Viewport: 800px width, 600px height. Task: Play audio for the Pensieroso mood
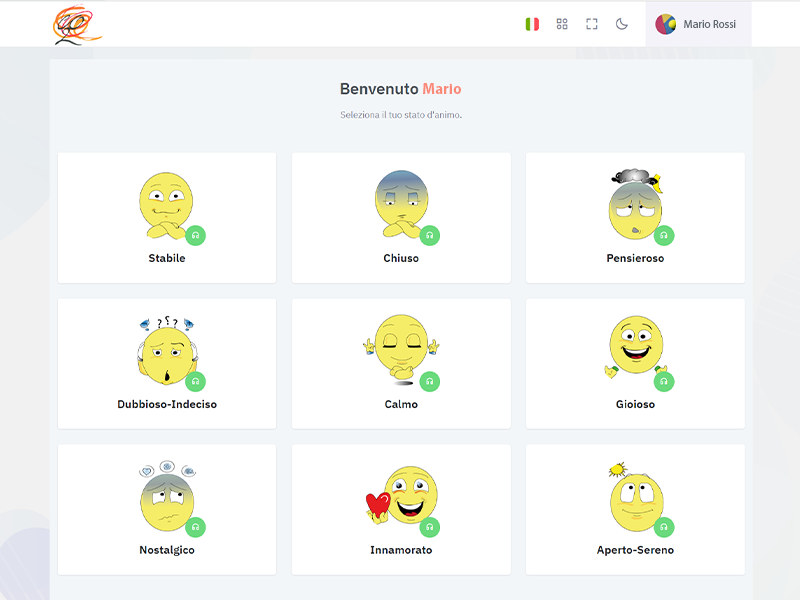[x=664, y=236]
